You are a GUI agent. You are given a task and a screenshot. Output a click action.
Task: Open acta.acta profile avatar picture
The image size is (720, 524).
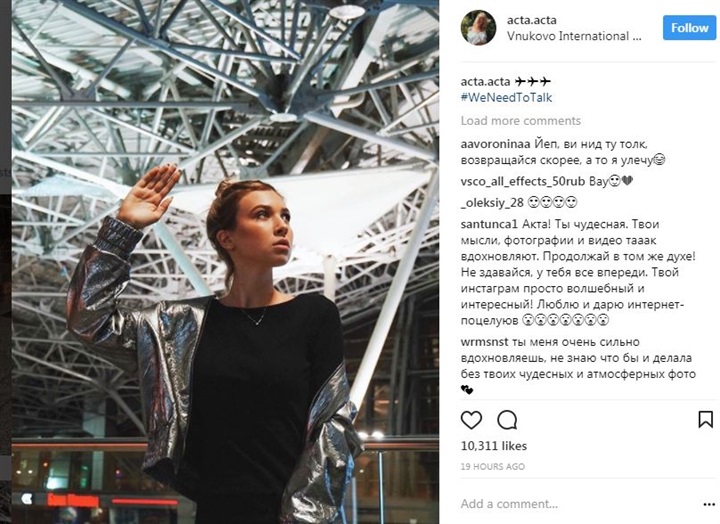coord(478,28)
